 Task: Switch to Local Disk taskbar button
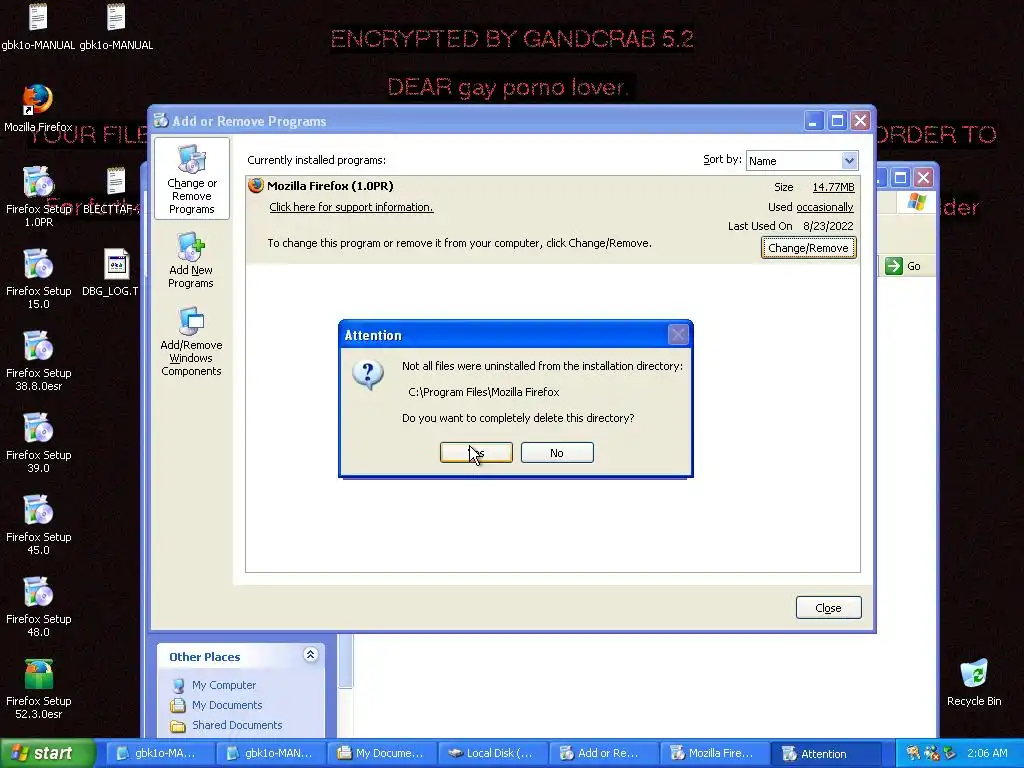tap(491, 753)
